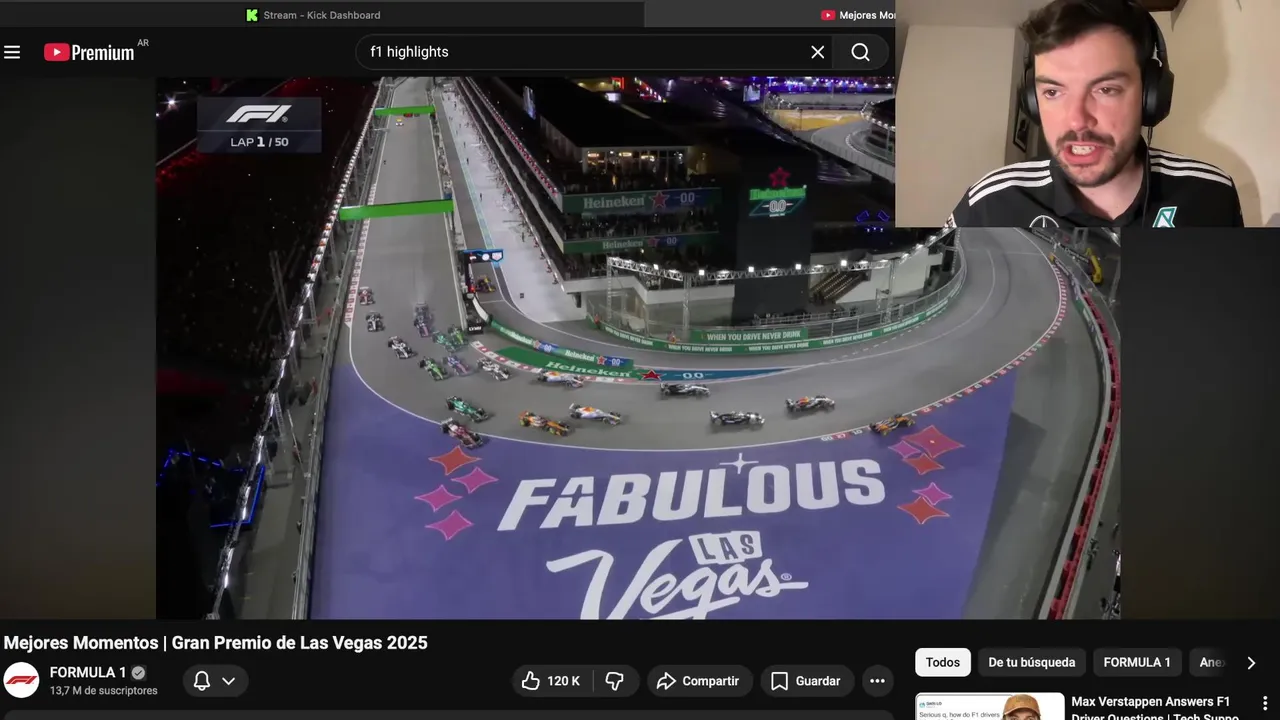This screenshot has height=720, width=1280.
Task: Click the 13,7 M de suscriptores text
Action: [104, 691]
